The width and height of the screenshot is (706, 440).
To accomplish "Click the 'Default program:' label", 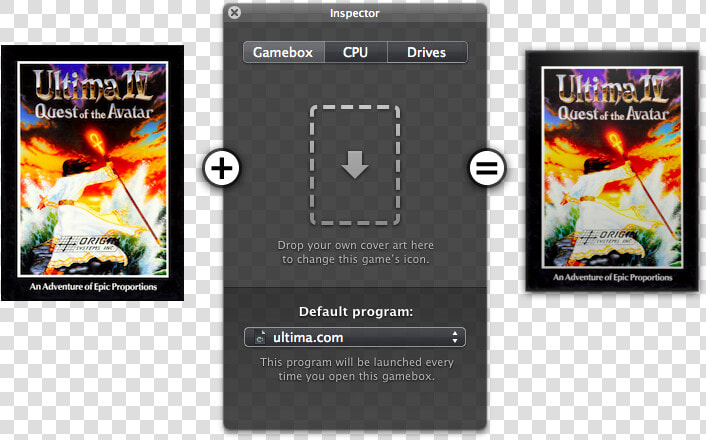I will 356,312.
